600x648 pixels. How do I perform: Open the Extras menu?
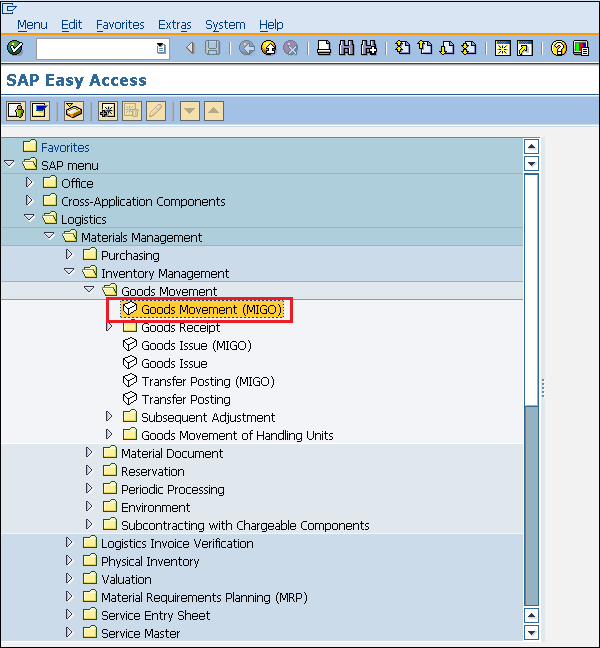click(x=175, y=25)
